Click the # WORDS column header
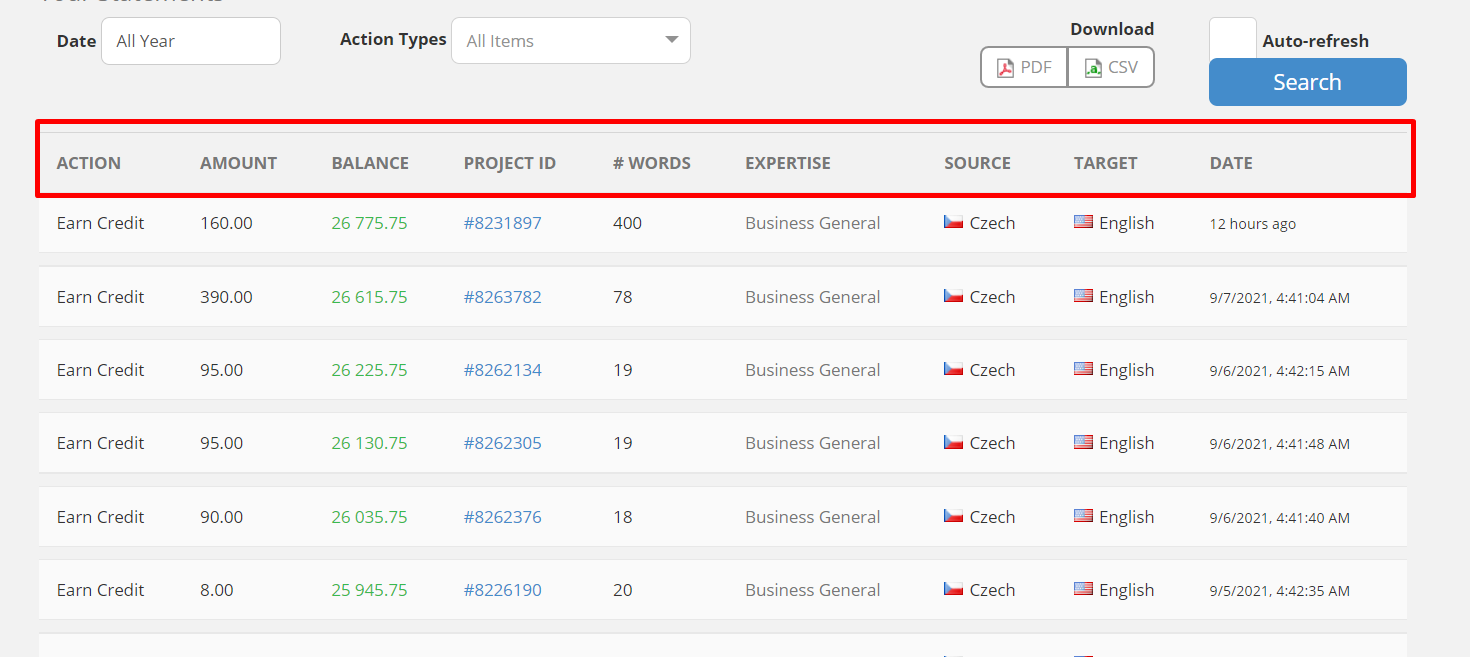This screenshot has height=657, width=1470. (652, 163)
